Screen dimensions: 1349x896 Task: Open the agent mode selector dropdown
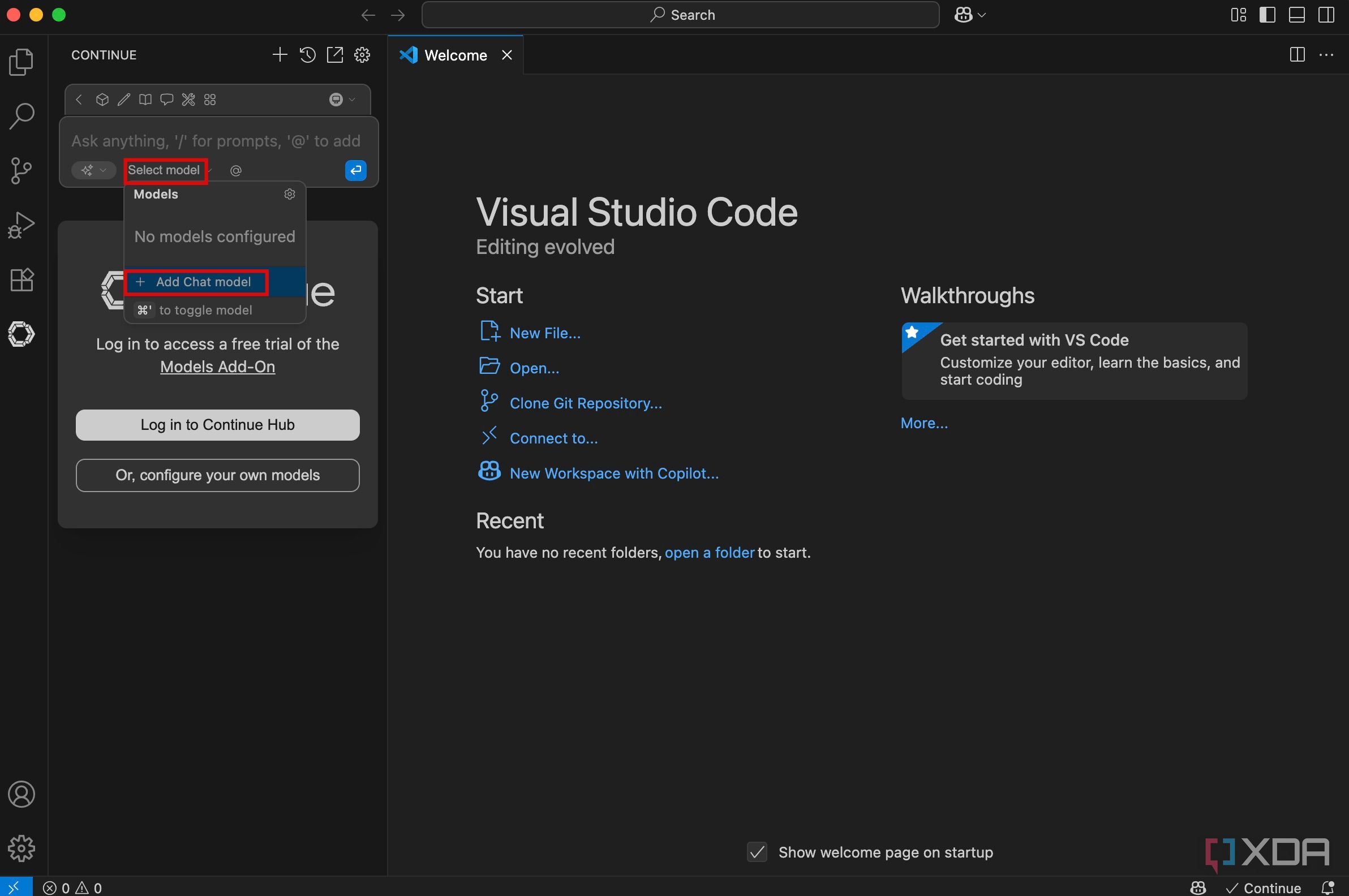[x=94, y=170]
